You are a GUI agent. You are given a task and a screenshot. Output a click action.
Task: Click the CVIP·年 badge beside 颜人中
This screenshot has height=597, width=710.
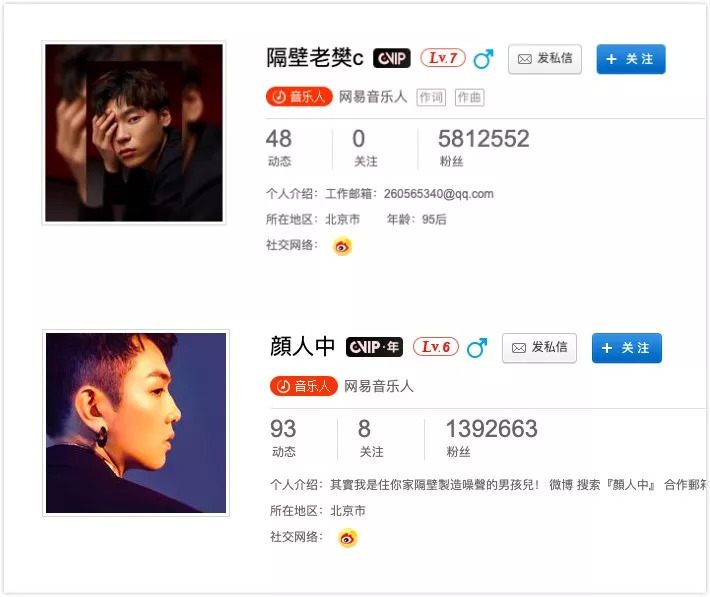[x=374, y=347]
